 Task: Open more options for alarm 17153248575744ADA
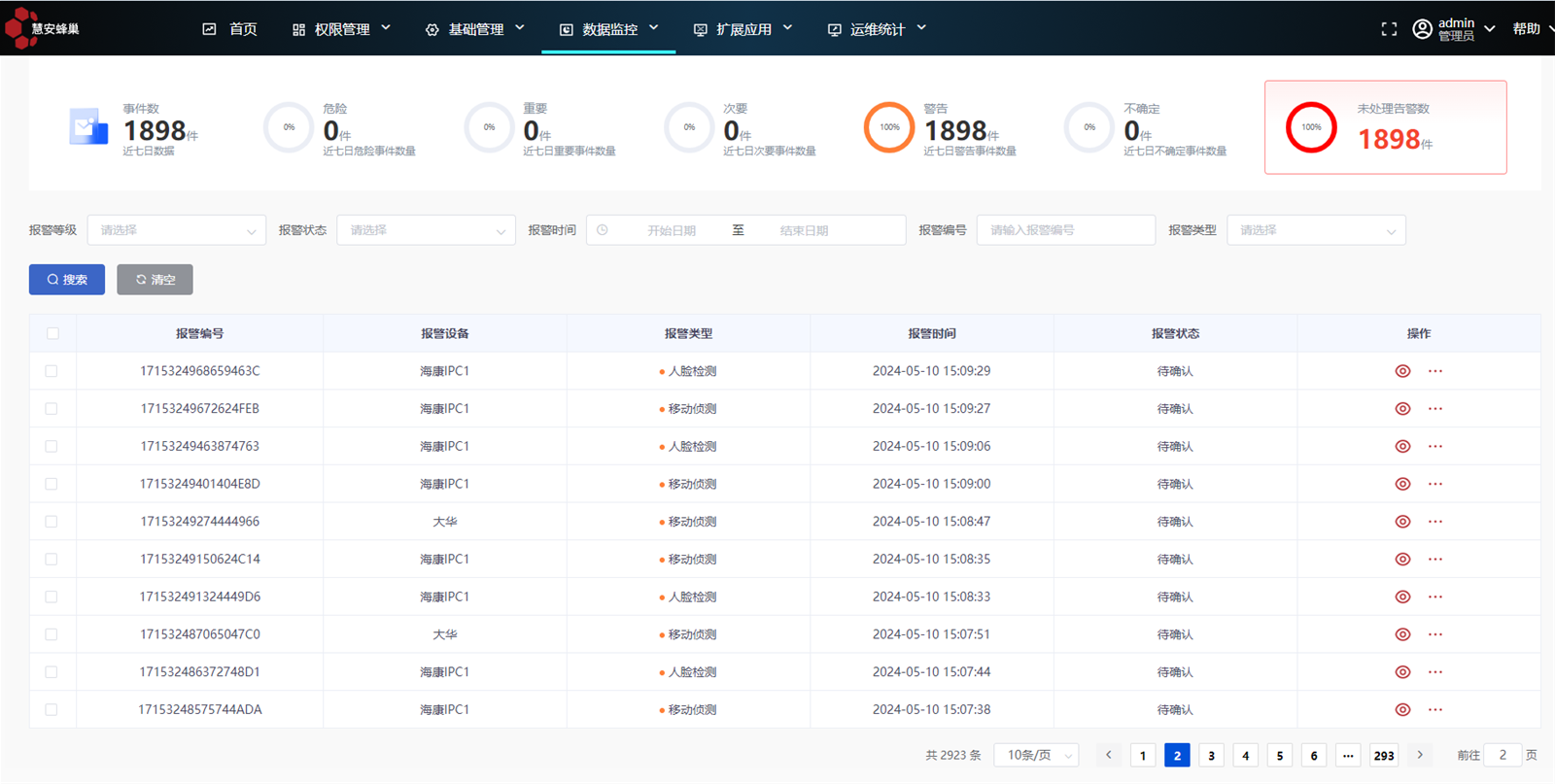pos(1435,710)
